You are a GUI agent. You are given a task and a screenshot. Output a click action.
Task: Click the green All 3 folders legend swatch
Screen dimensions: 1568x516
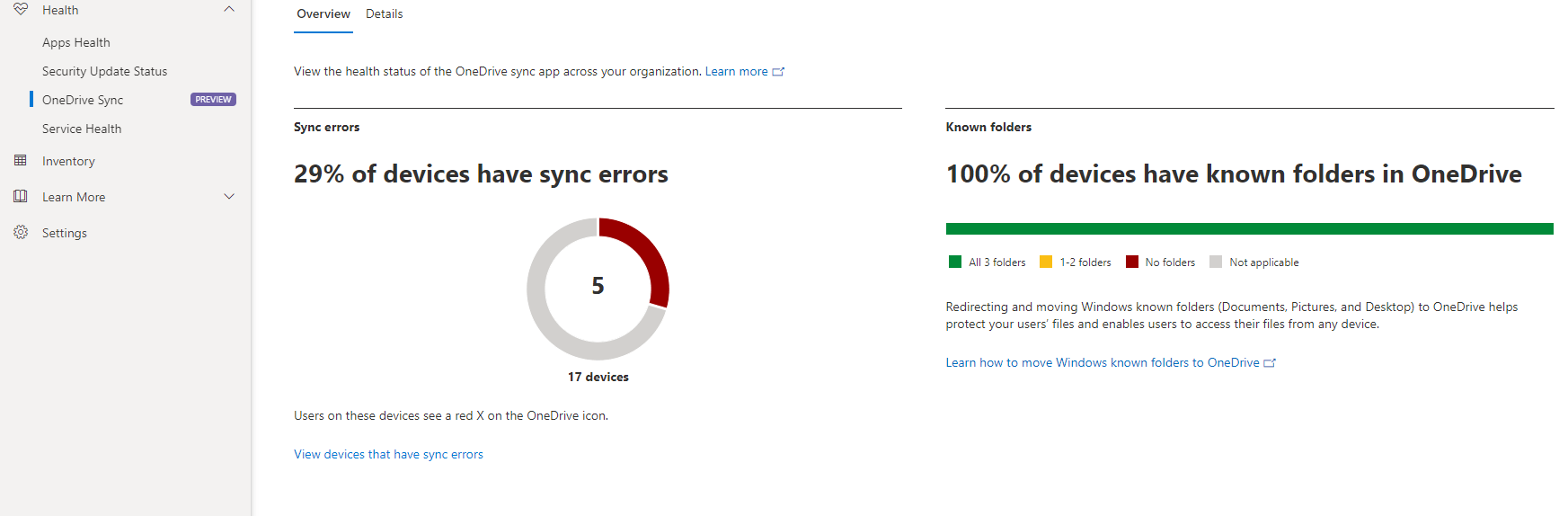(955, 262)
